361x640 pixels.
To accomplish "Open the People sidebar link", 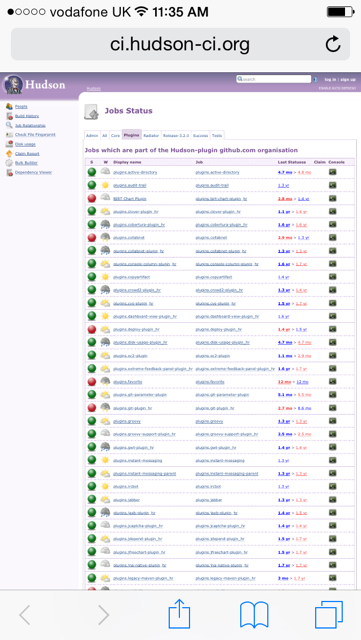I will tap(21, 107).
